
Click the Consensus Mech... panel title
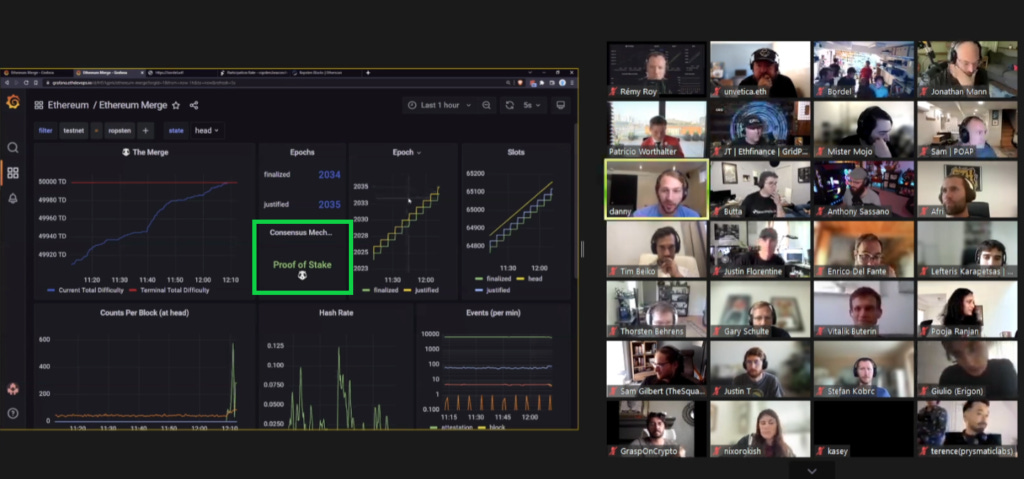click(x=301, y=232)
